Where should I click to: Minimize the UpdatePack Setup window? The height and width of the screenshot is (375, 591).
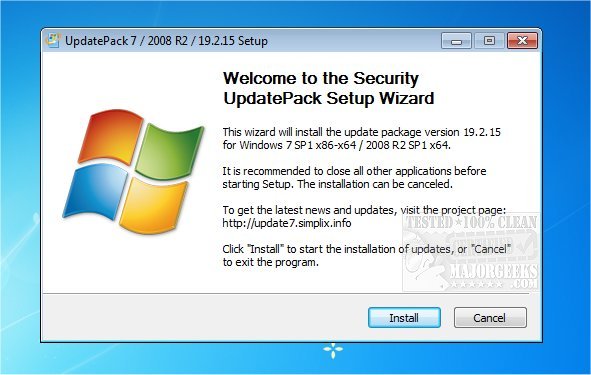pos(456,41)
